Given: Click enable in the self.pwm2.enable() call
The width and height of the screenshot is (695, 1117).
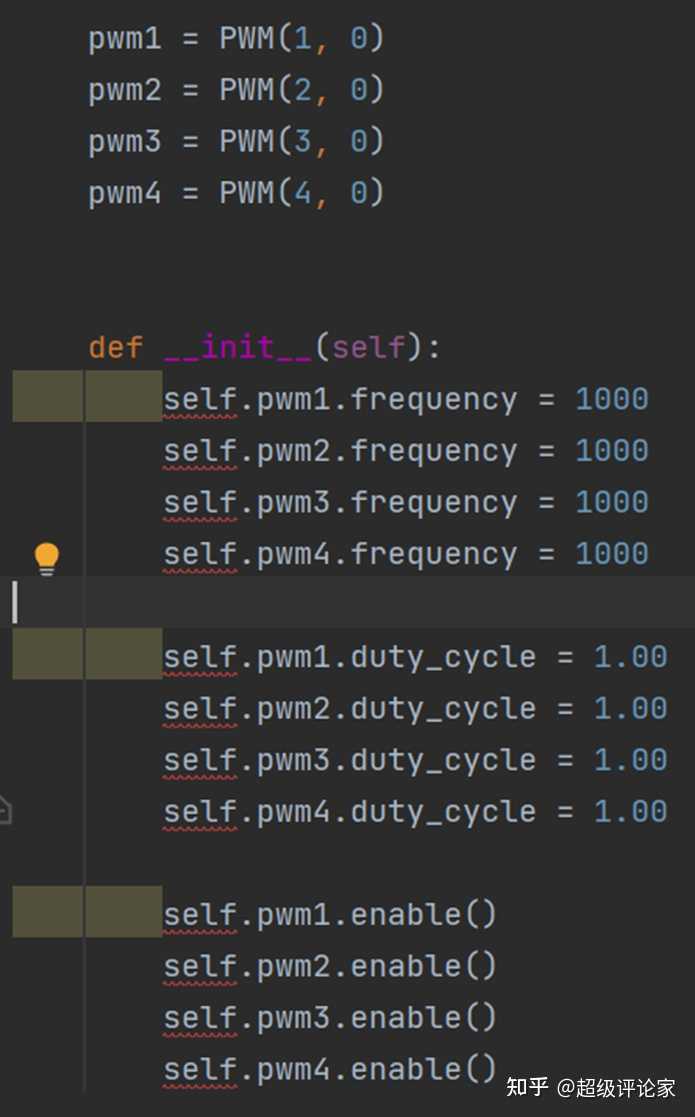Looking at the screenshot, I should 405,966.
